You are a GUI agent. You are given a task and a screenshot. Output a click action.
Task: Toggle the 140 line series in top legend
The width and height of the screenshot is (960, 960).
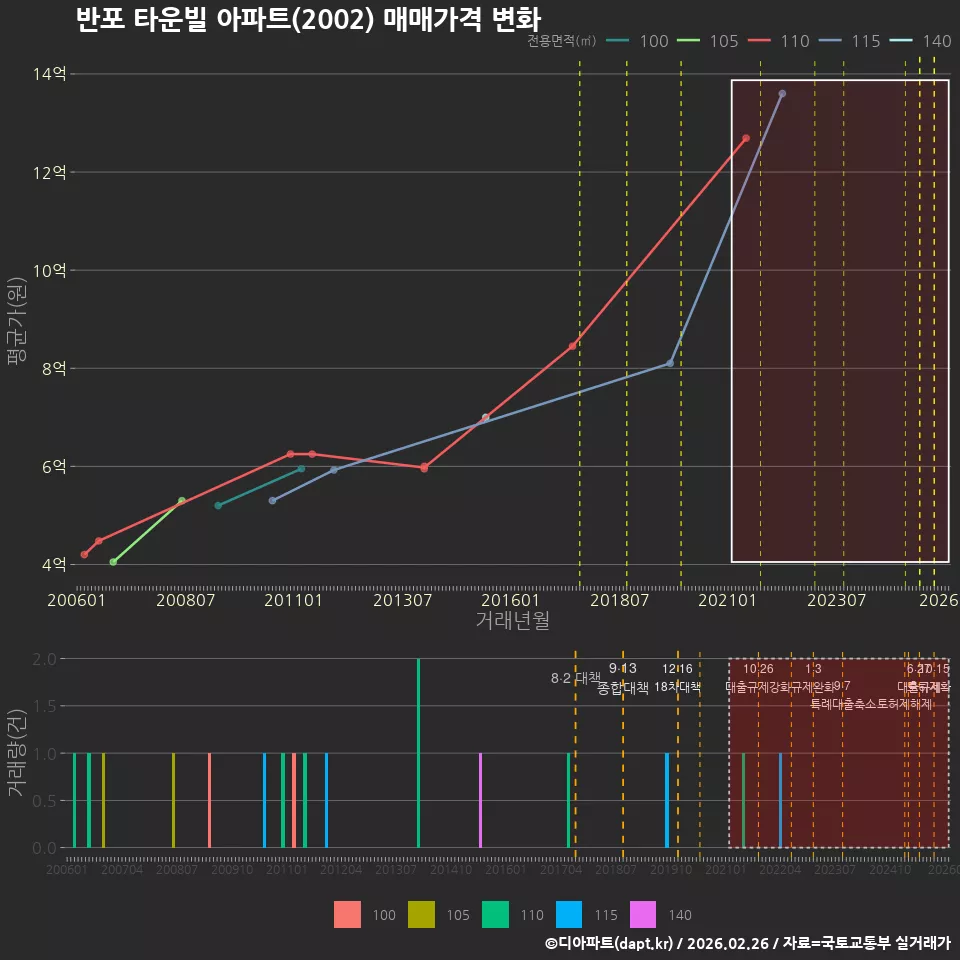click(920, 41)
